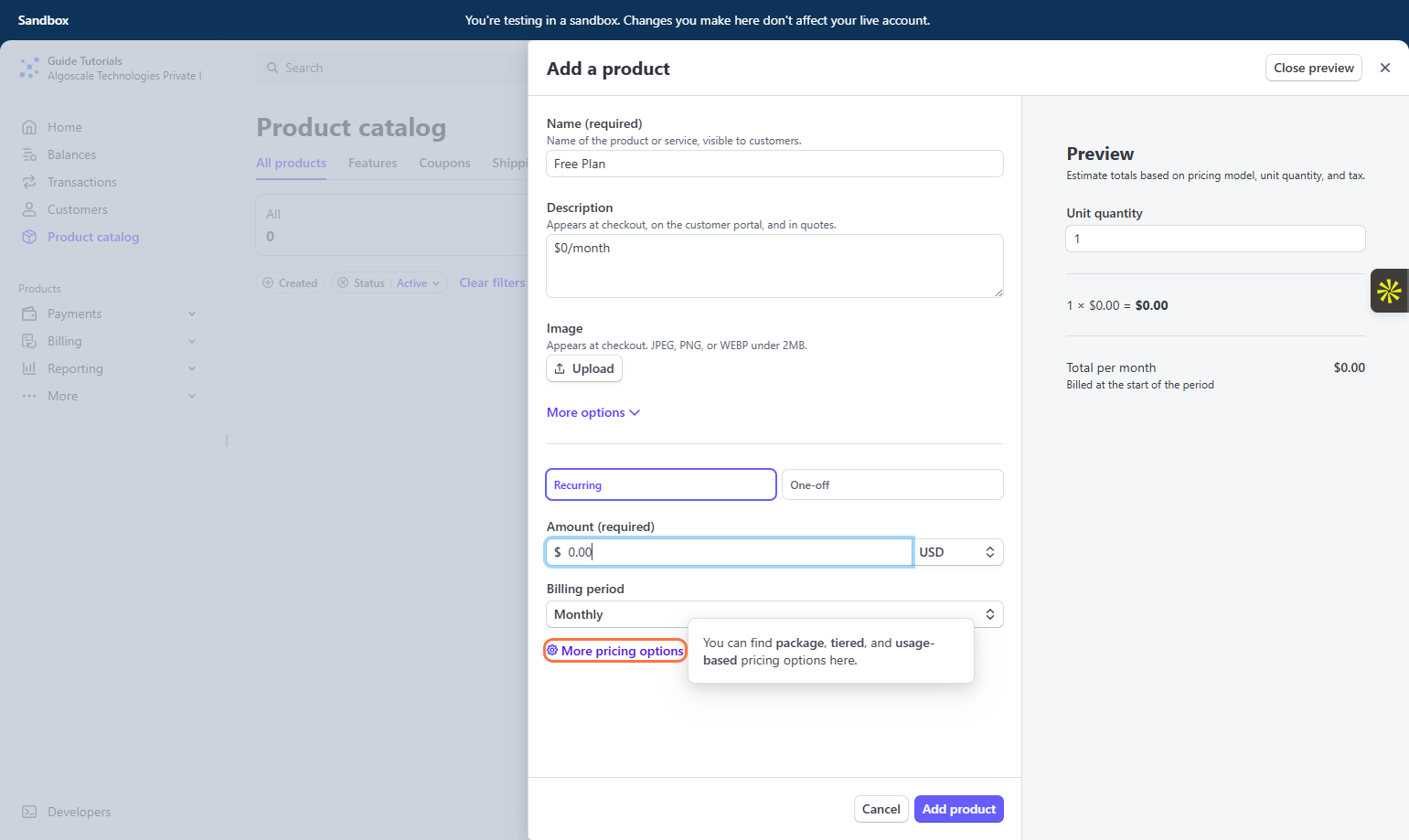Click the Close preview button
Screen dimensions: 1409x840
click(1314, 68)
